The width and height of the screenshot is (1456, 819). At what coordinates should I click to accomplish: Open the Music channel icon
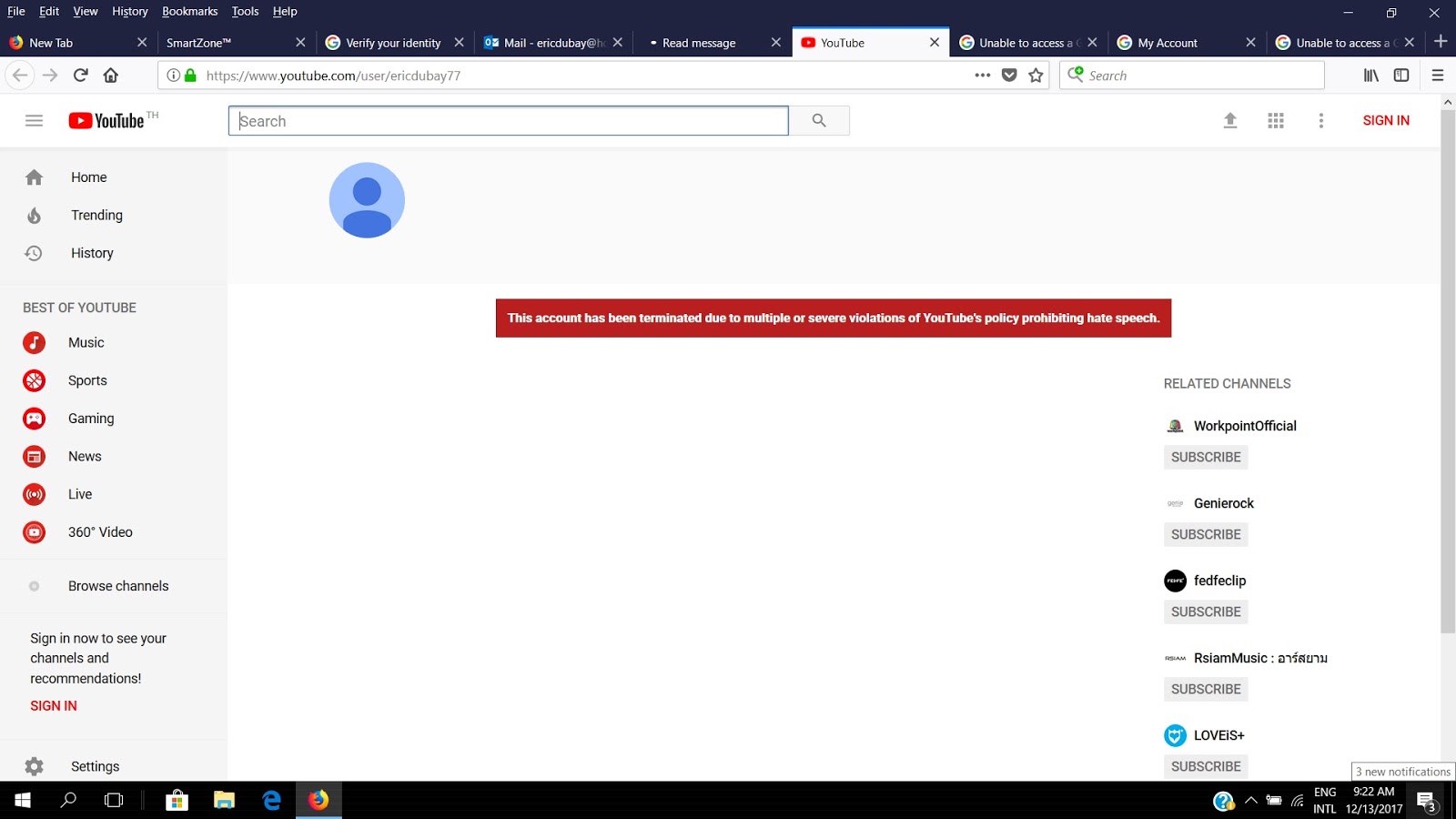pos(34,343)
